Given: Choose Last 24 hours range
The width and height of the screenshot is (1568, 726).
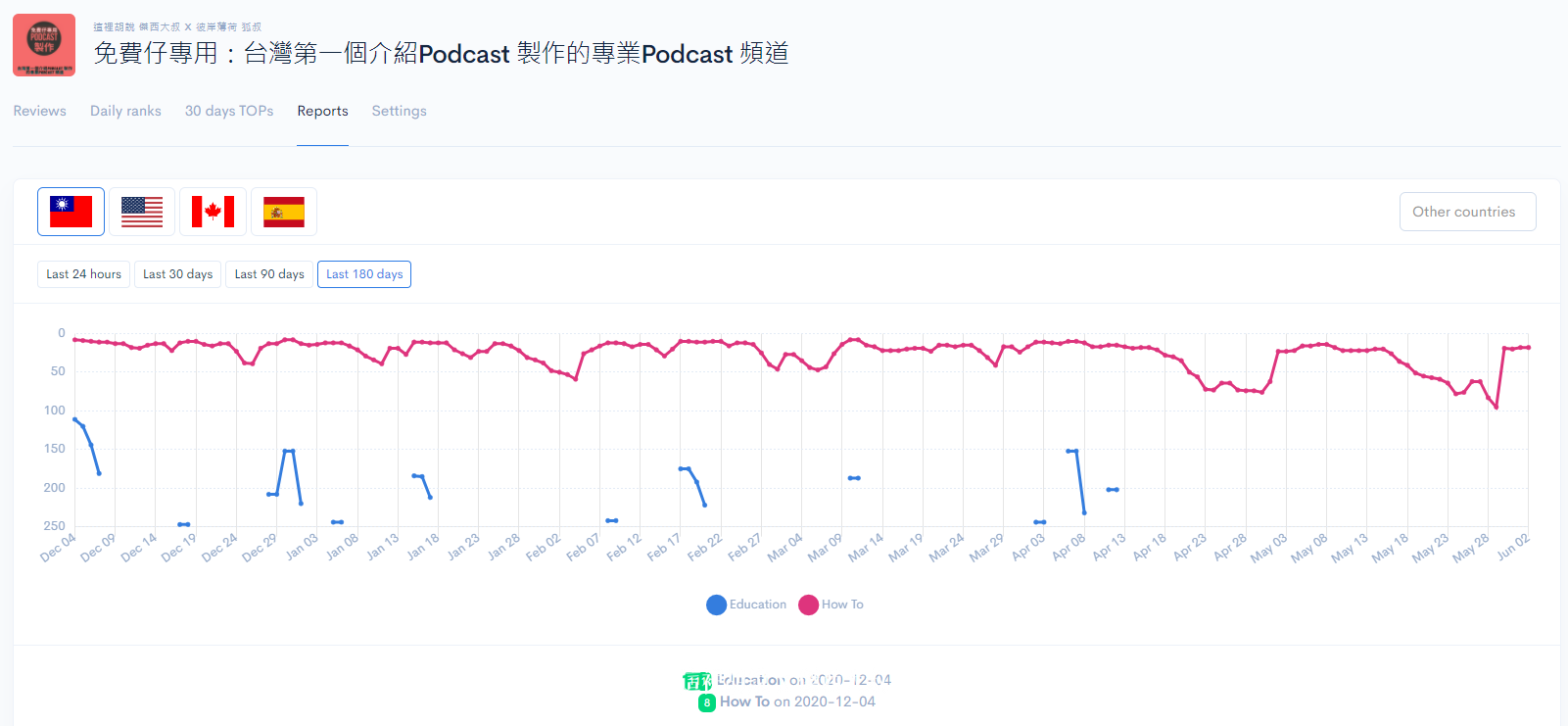Looking at the screenshot, I should pyautogui.click(x=83, y=274).
